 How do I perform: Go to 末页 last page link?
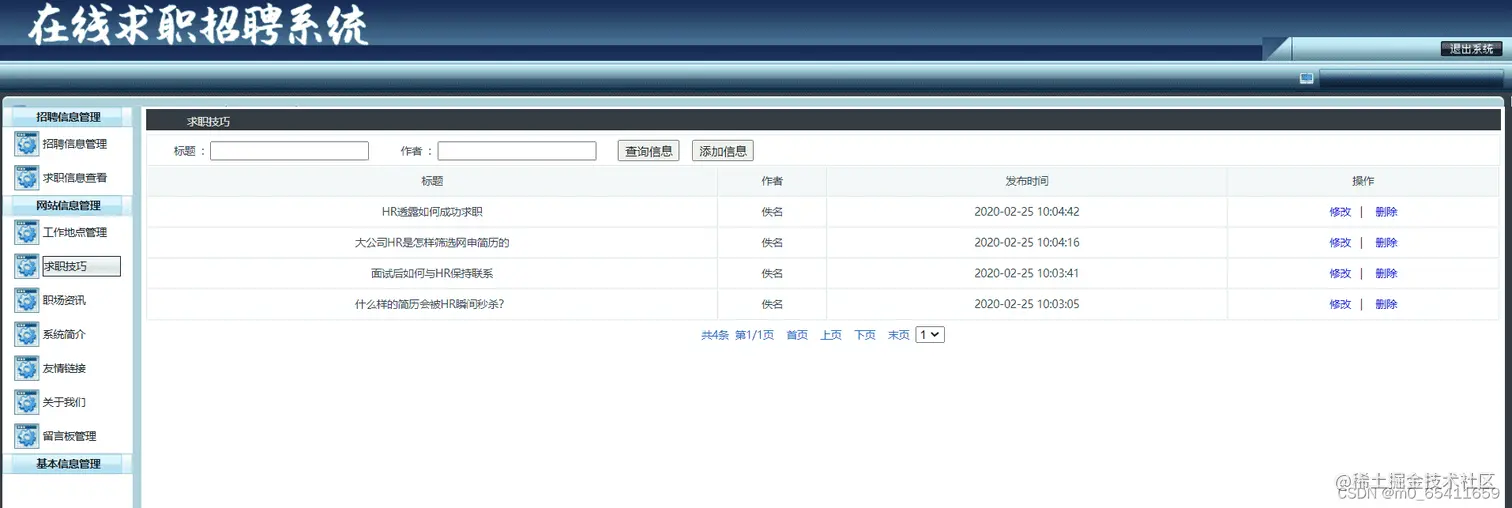click(x=899, y=336)
